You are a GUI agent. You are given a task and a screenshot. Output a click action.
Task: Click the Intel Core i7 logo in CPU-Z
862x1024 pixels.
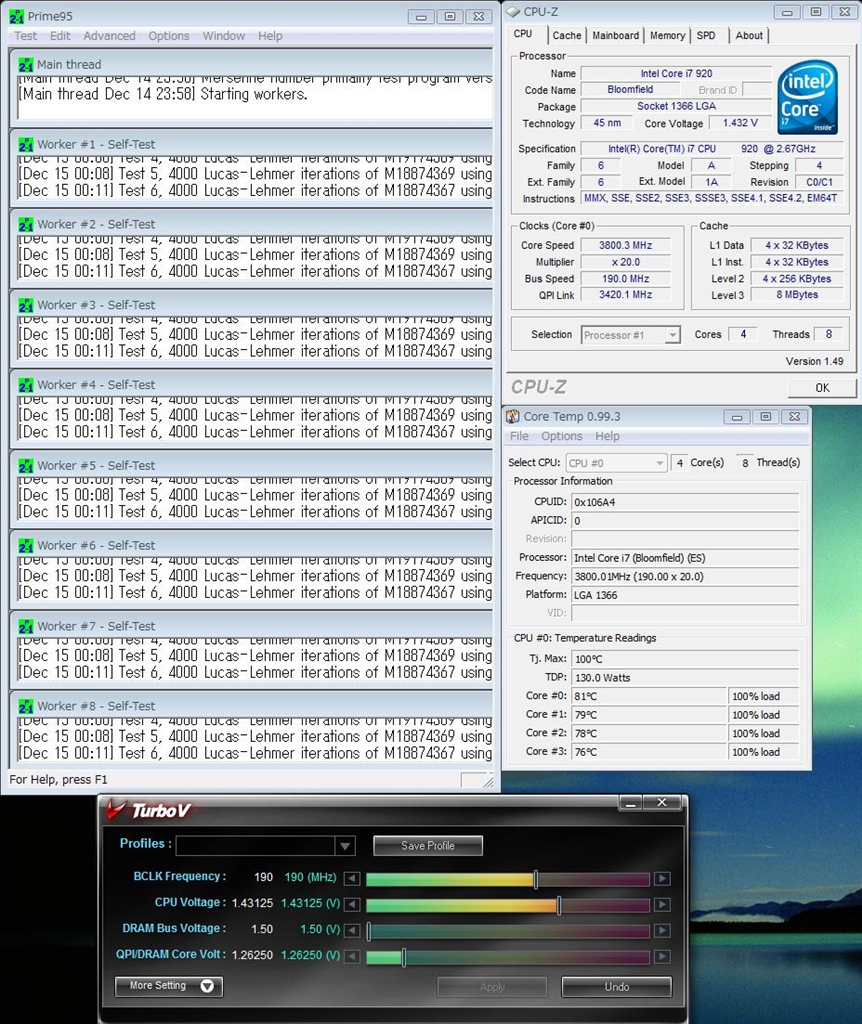pos(807,97)
